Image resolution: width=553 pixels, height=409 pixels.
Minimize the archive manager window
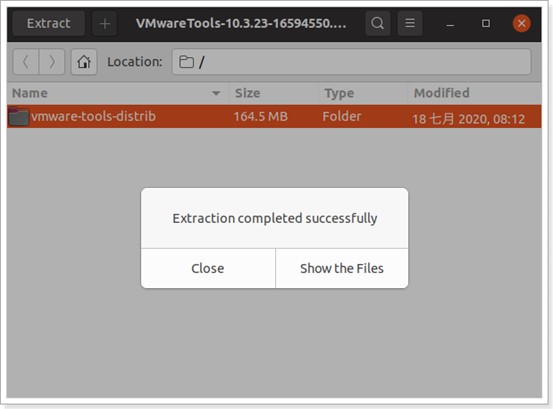tap(450, 24)
